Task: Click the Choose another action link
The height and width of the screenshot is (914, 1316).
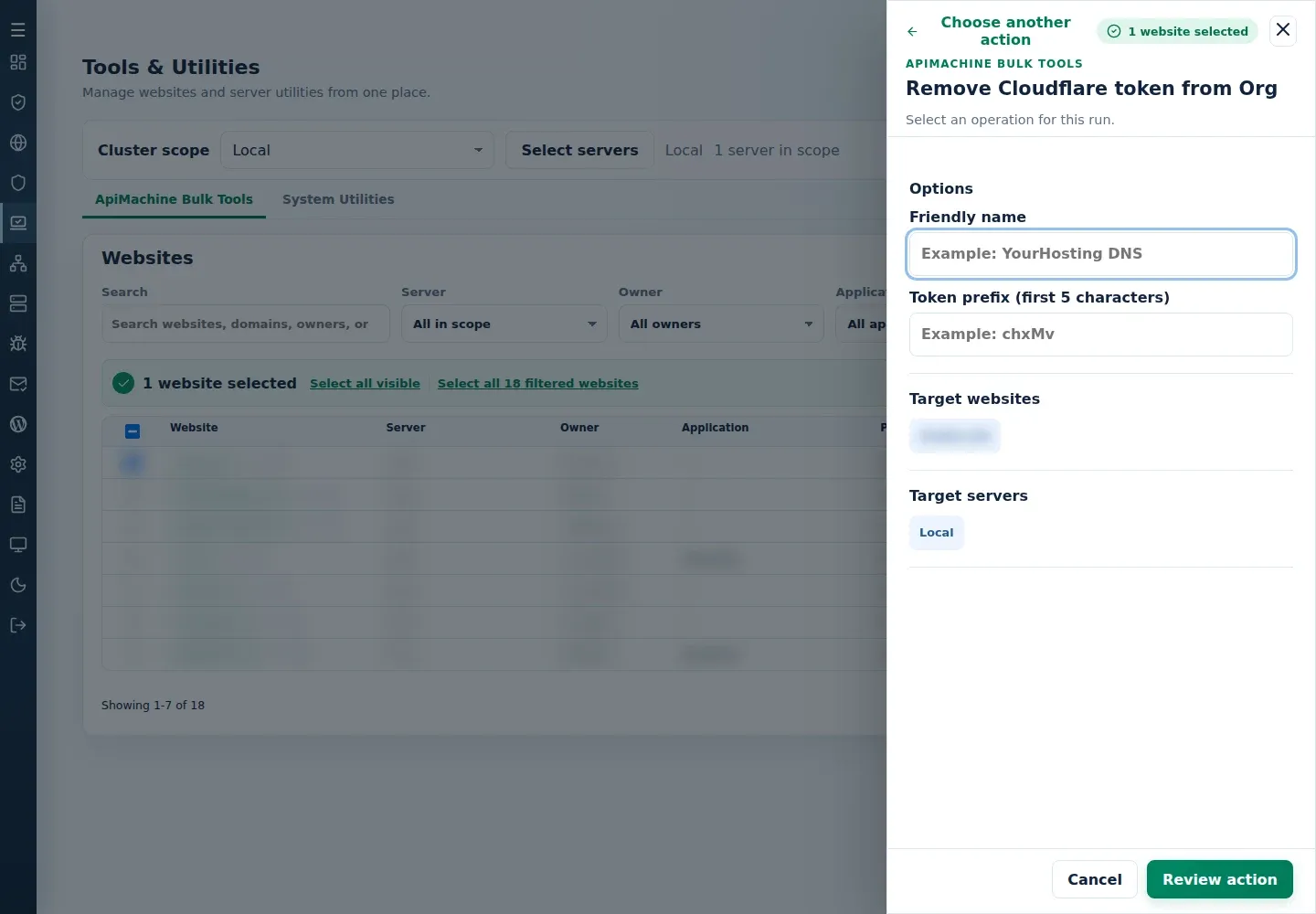Action: [x=1005, y=31]
